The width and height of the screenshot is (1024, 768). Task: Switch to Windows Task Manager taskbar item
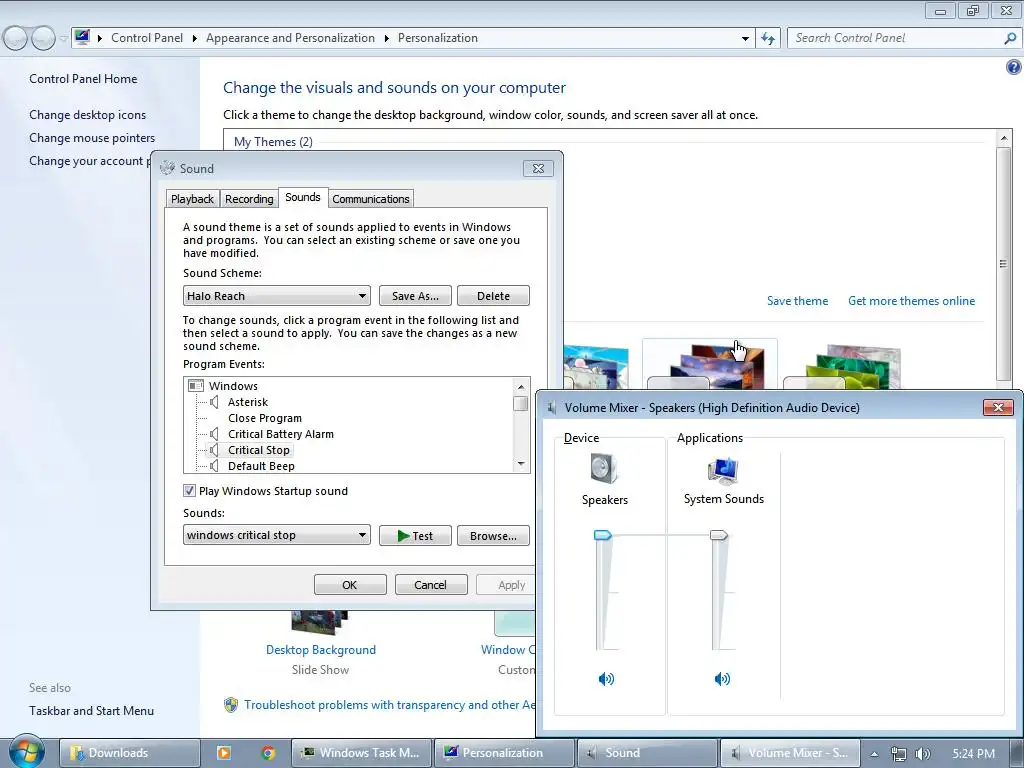point(361,753)
